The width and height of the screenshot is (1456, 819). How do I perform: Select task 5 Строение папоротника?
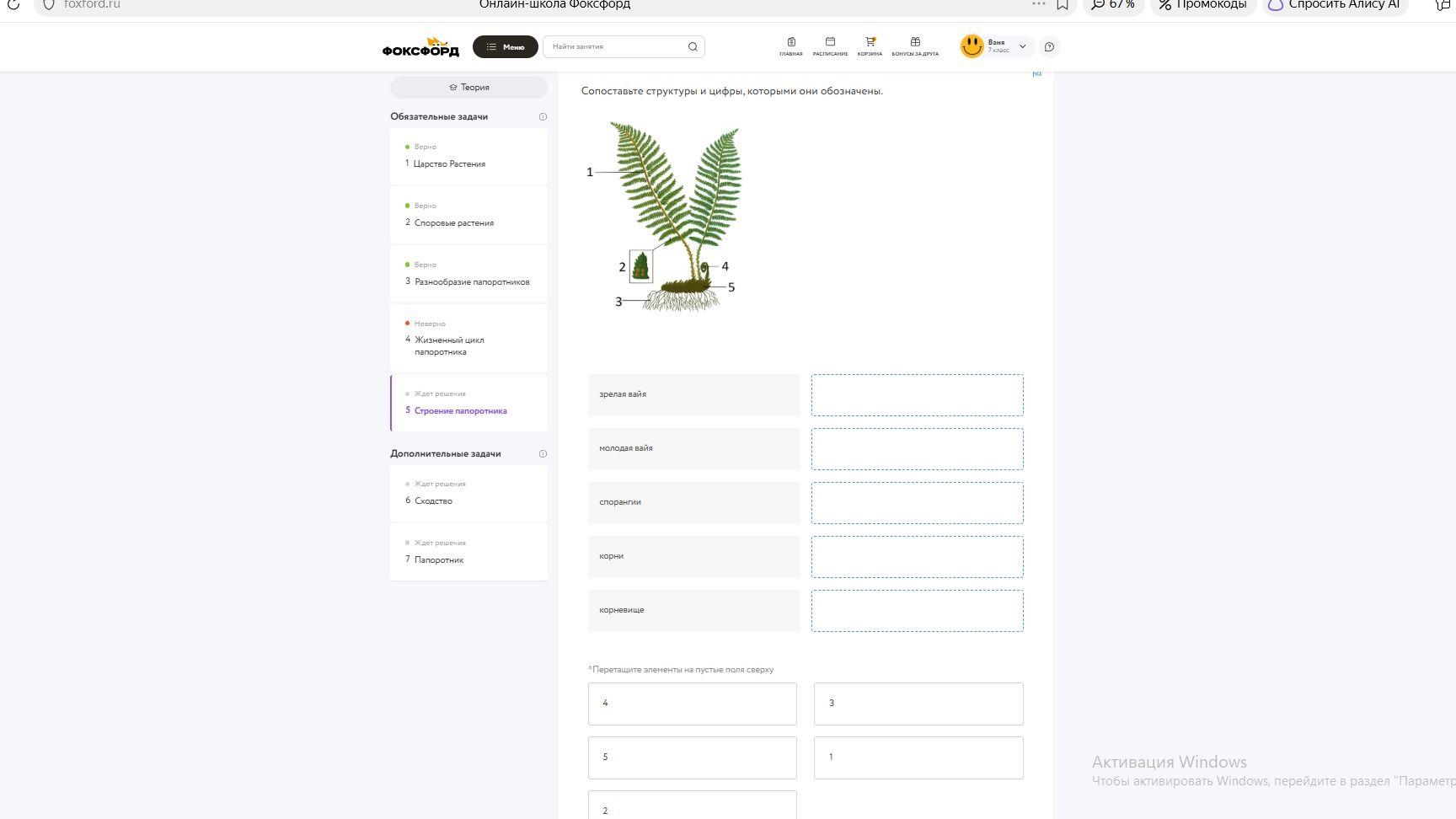tap(468, 403)
